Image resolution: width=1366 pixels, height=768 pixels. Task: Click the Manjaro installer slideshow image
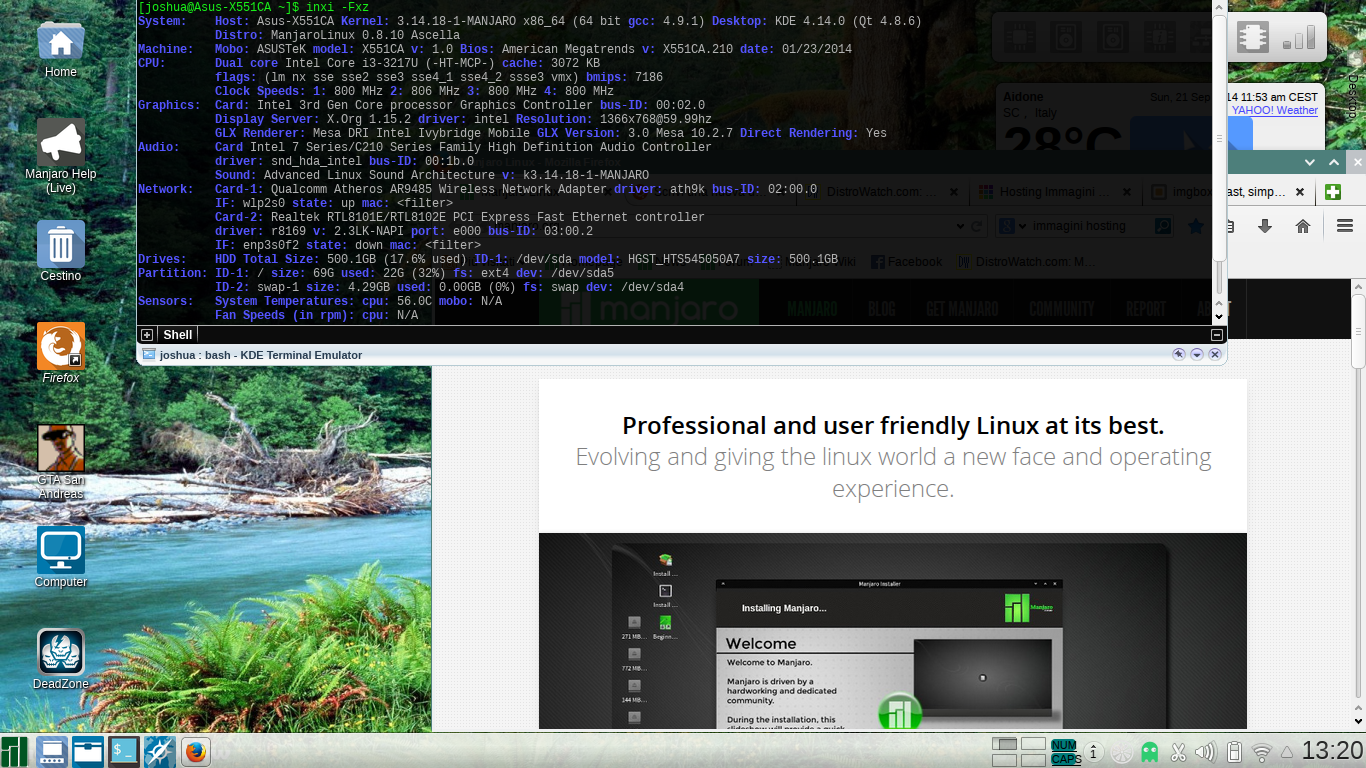(x=892, y=631)
